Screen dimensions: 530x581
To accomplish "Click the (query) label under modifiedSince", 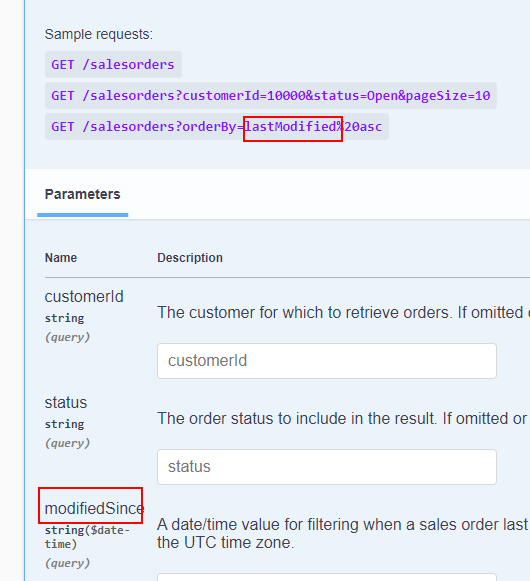I will (x=67, y=563).
